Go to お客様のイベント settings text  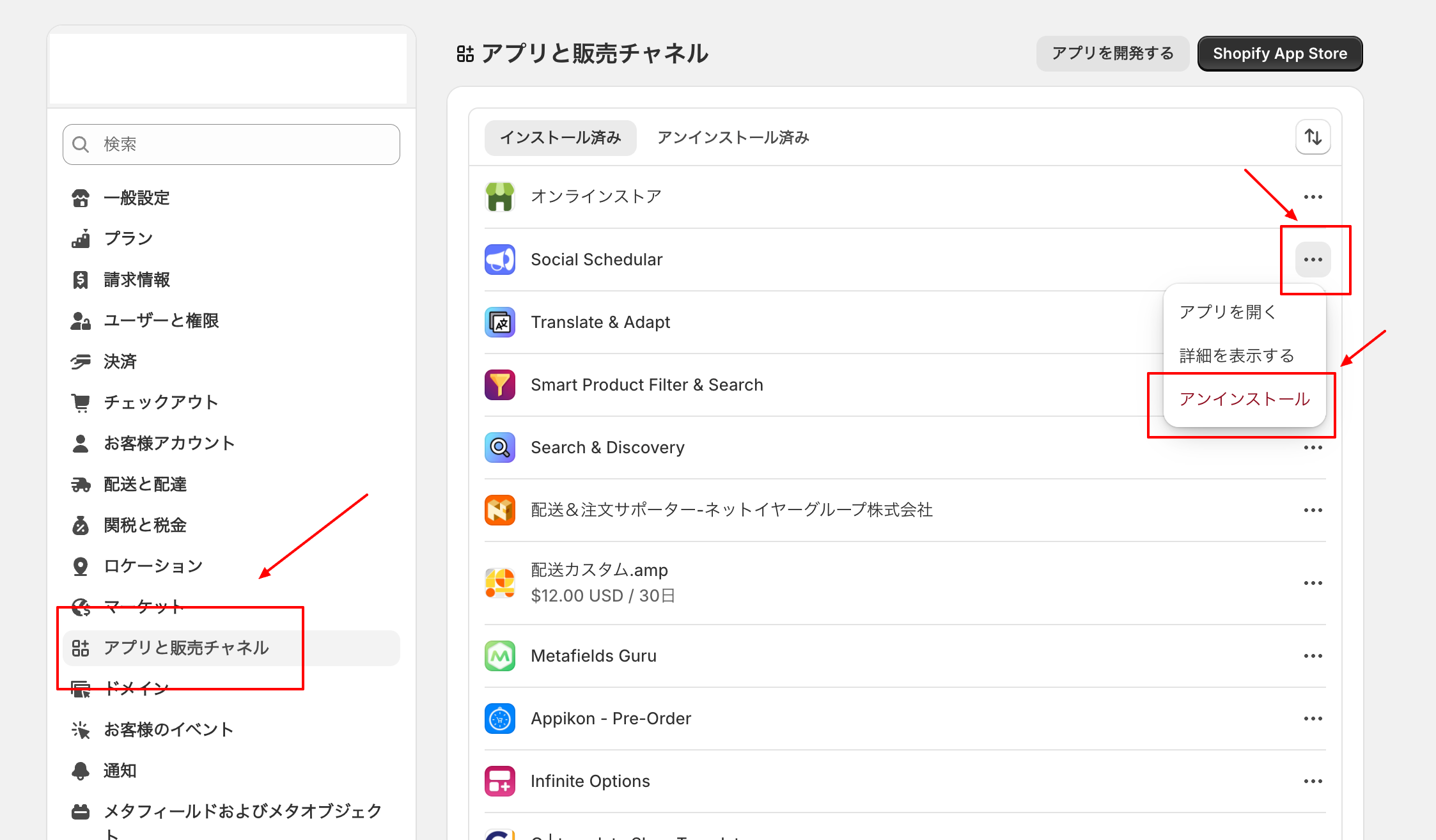(x=169, y=730)
